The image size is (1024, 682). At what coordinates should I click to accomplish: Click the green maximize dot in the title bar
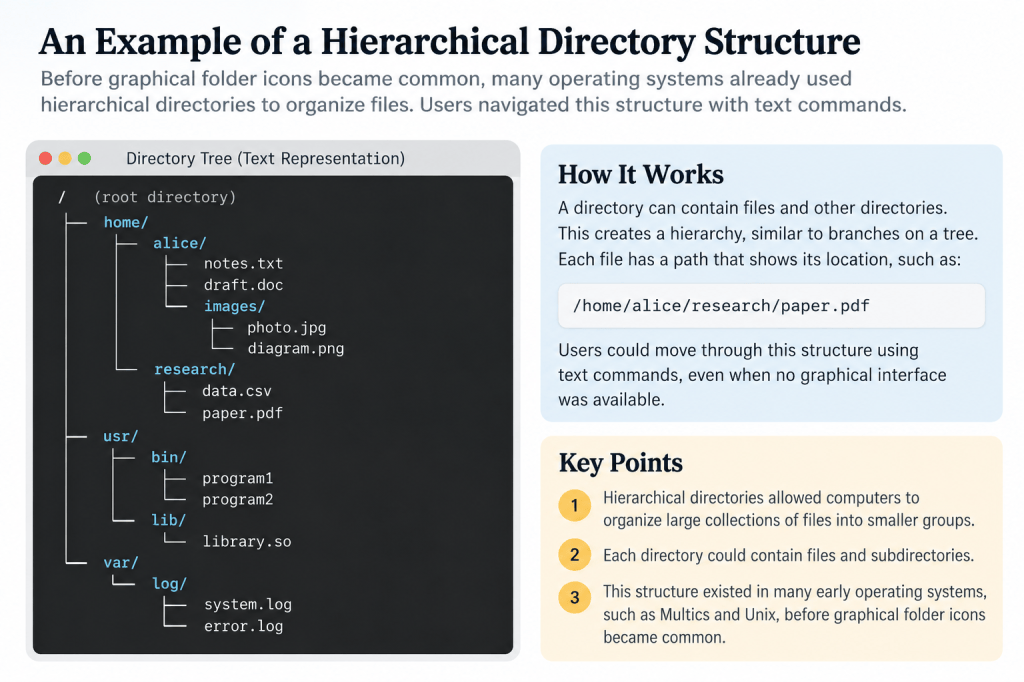(84, 158)
